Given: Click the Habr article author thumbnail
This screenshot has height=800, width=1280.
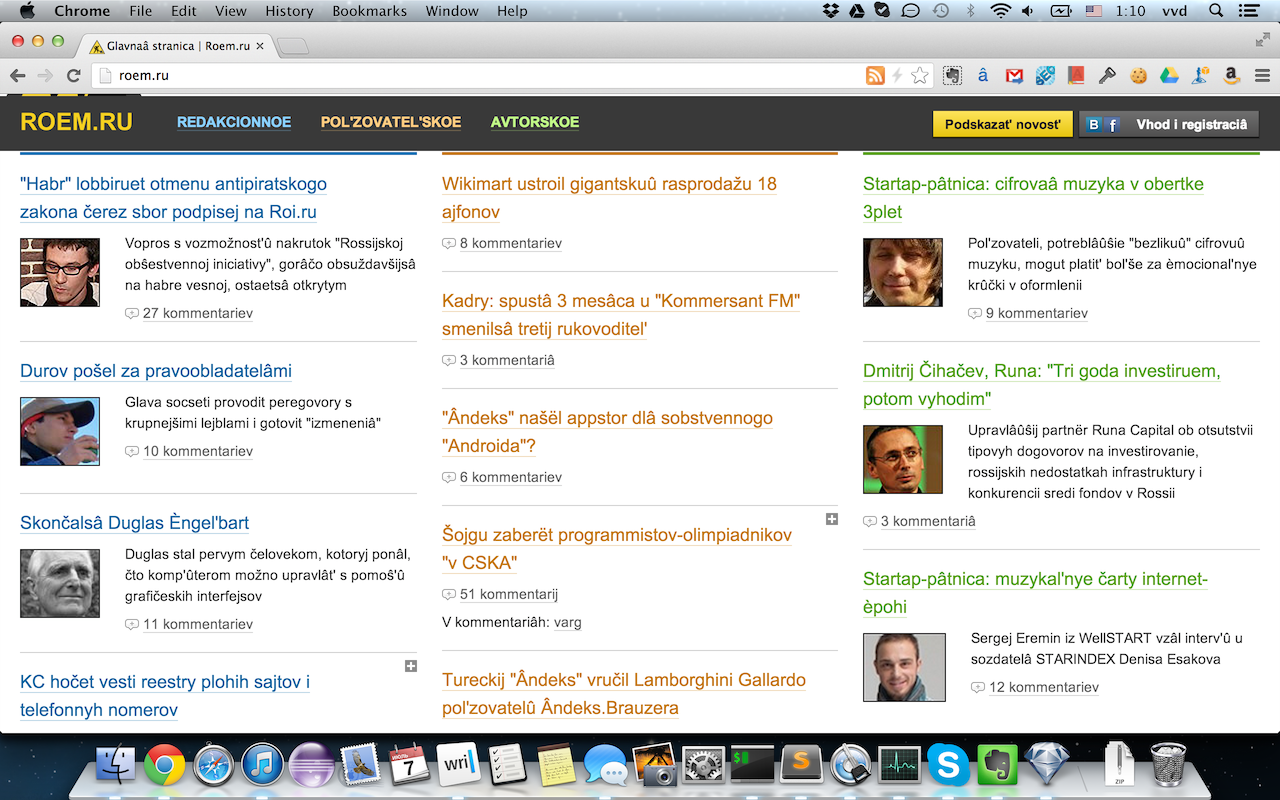Looking at the screenshot, I should [60, 272].
